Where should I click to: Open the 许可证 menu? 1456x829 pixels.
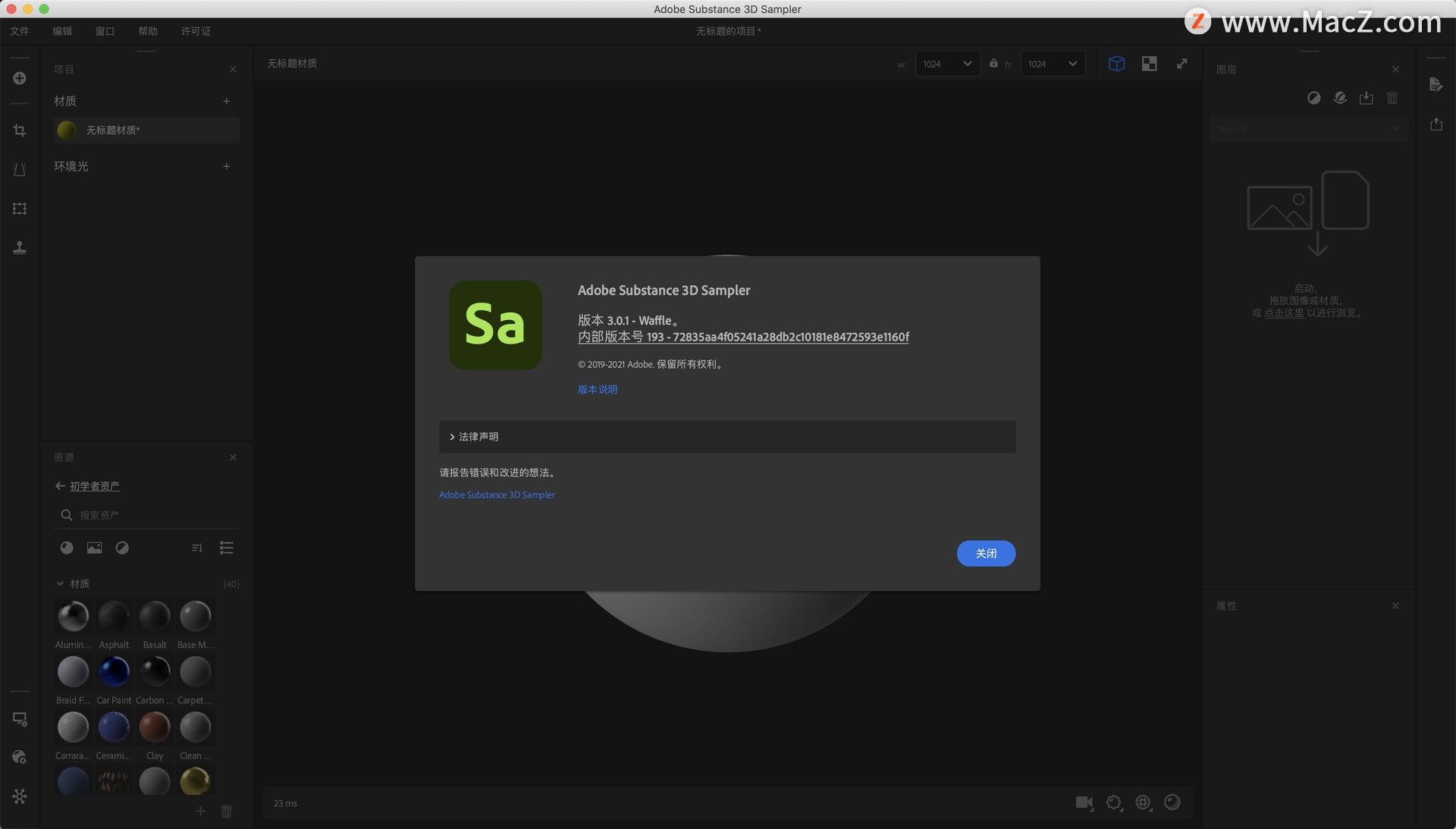196,31
